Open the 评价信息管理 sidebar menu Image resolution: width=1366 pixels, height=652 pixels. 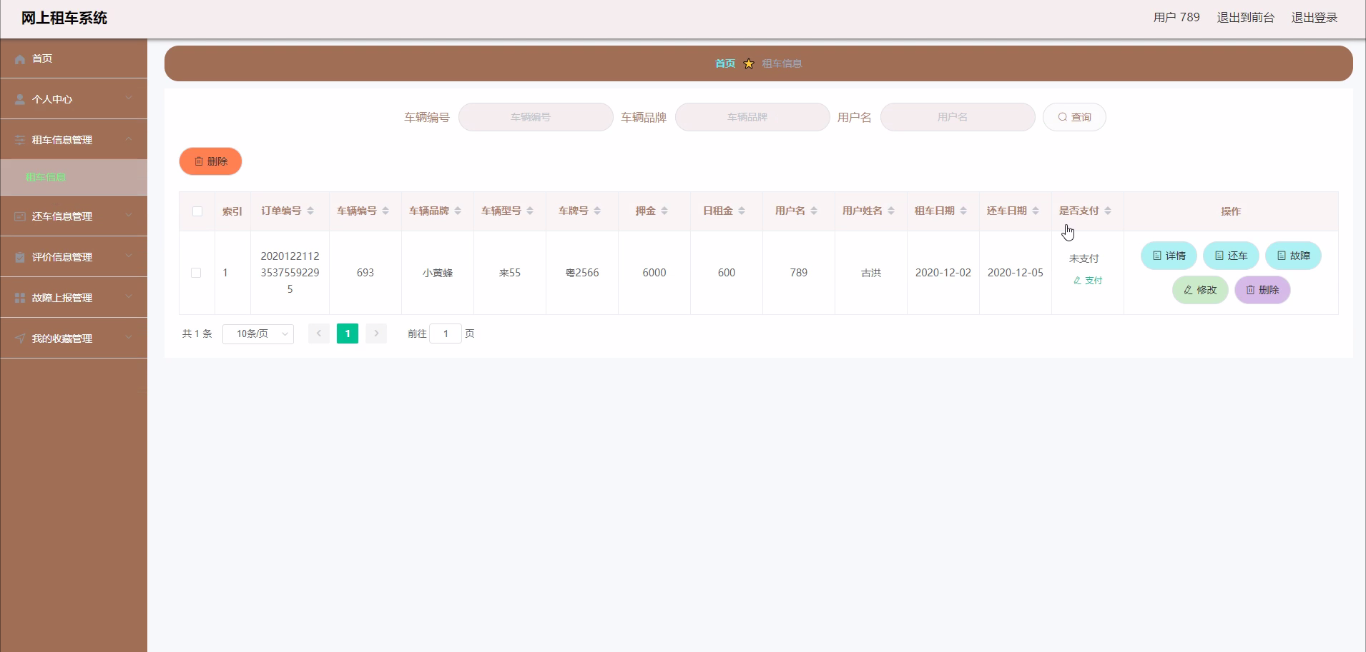pyautogui.click(x=73, y=257)
